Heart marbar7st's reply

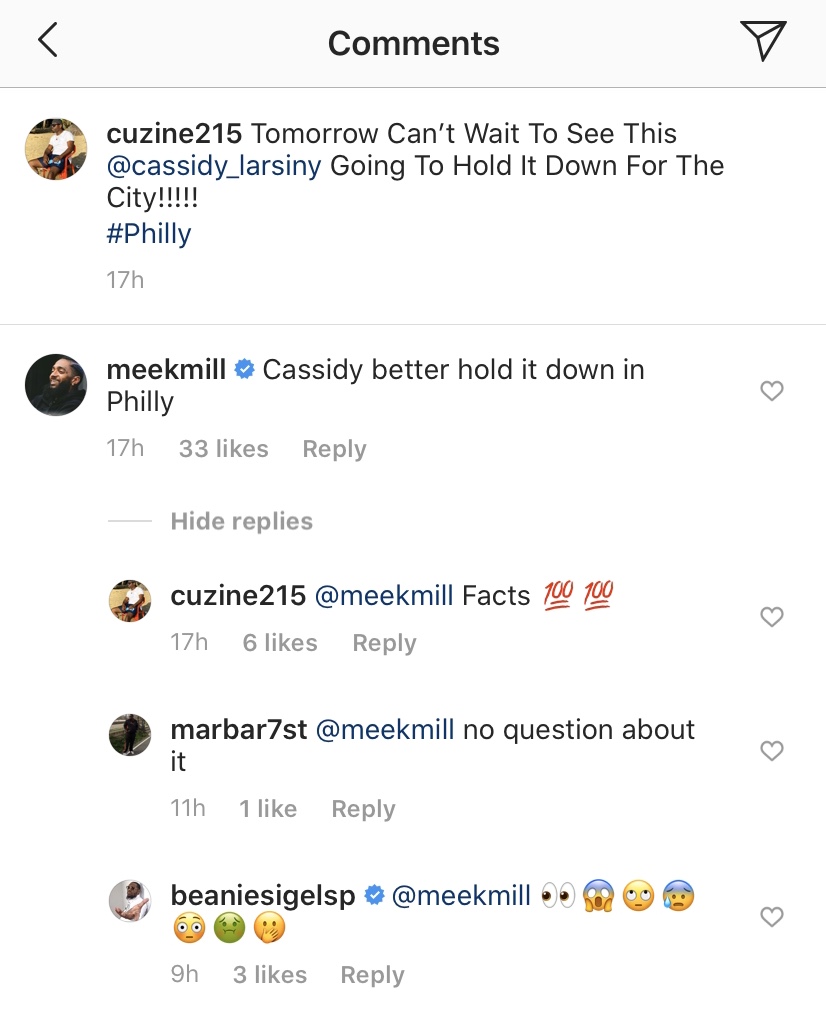[x=771, y=750]
